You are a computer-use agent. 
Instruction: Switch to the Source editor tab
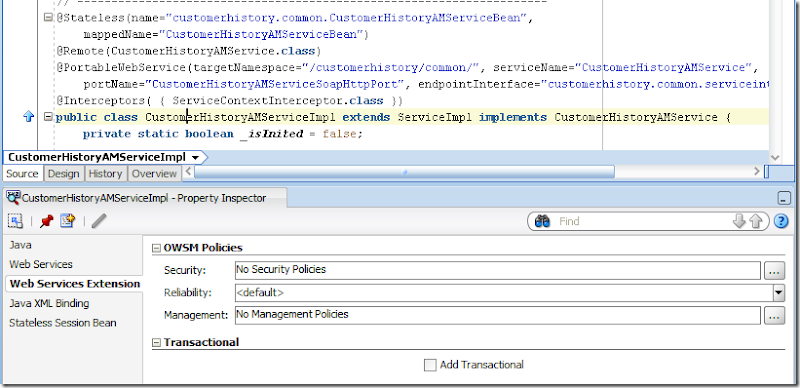[x=22, y=174]
